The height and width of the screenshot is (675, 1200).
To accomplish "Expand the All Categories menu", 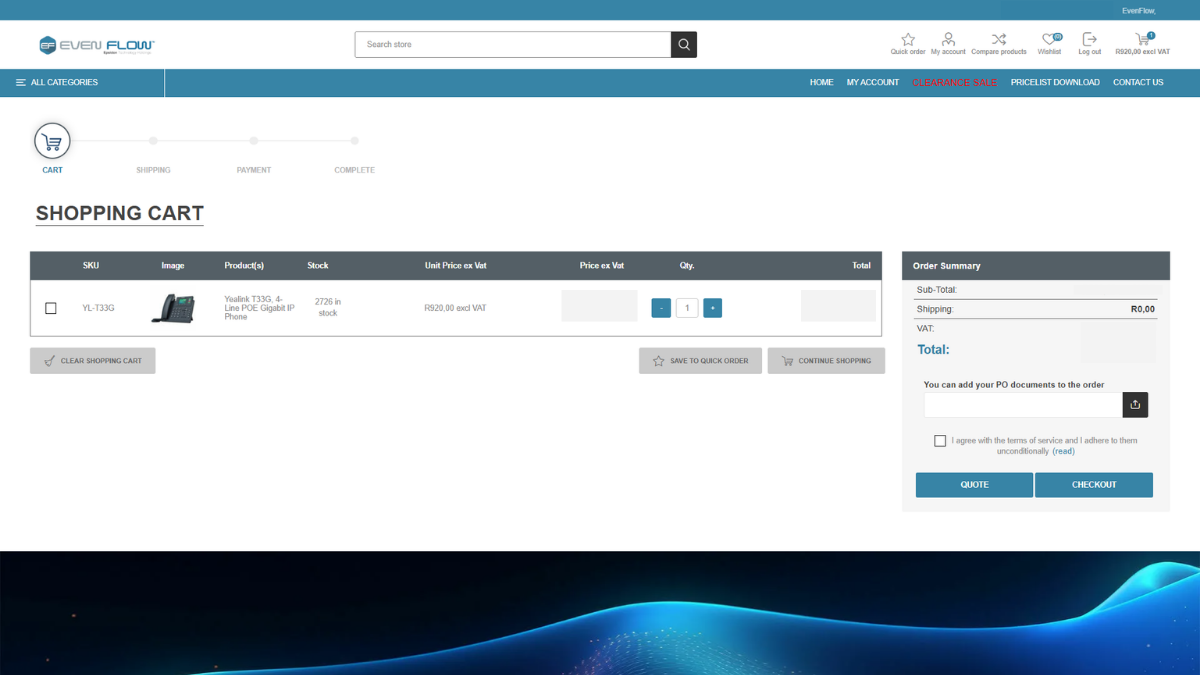I will [57, 82].
